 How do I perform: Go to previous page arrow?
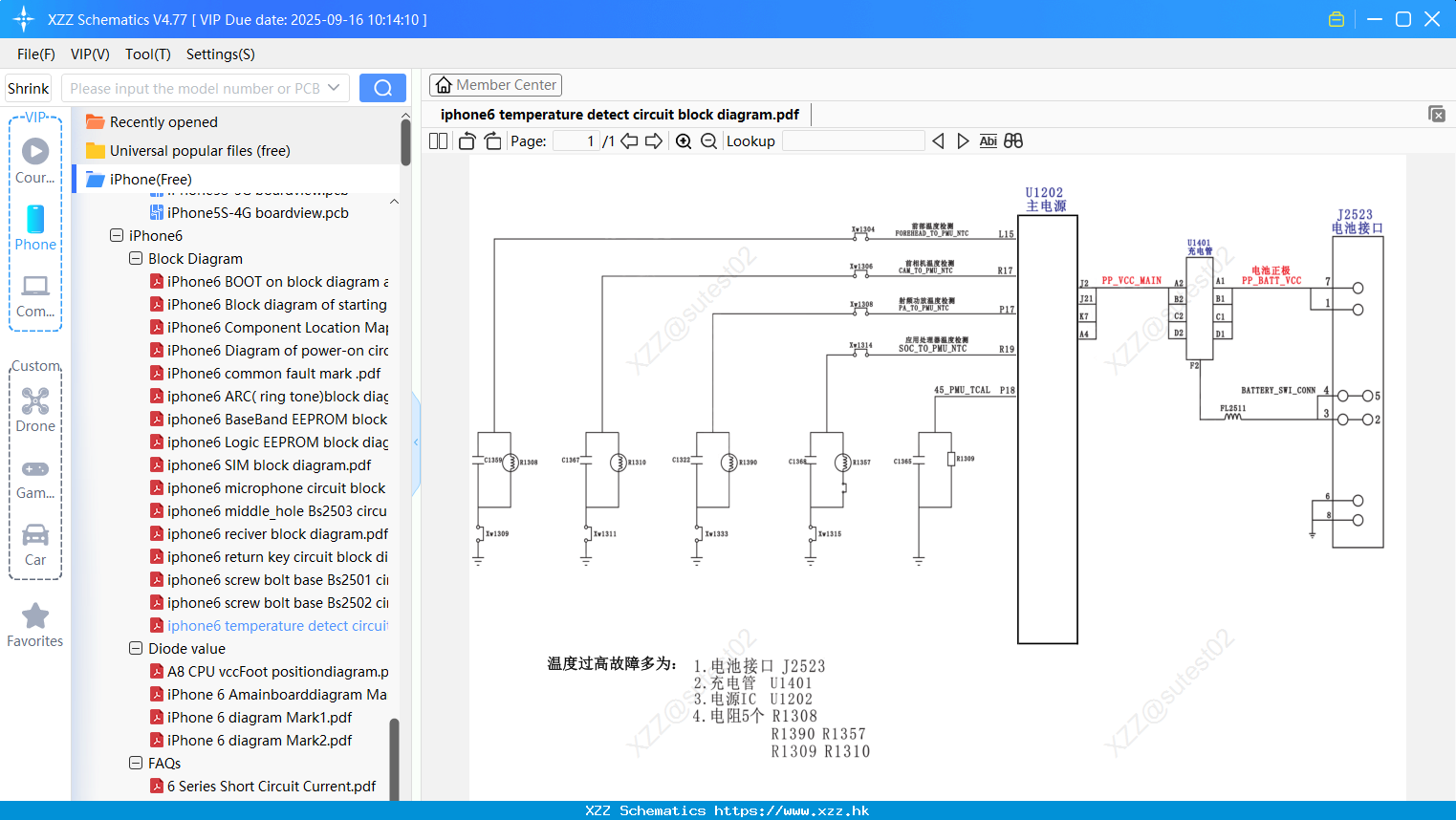629,141
